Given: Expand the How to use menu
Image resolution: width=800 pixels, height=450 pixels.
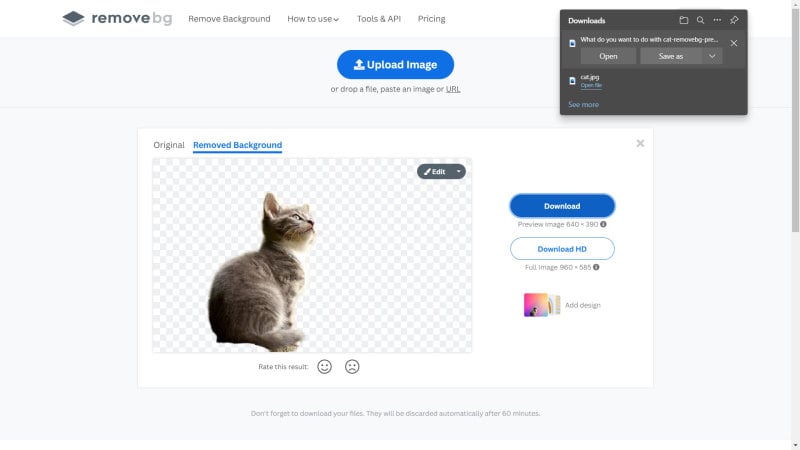Looking at the screenshot, I should coord(313,19).
